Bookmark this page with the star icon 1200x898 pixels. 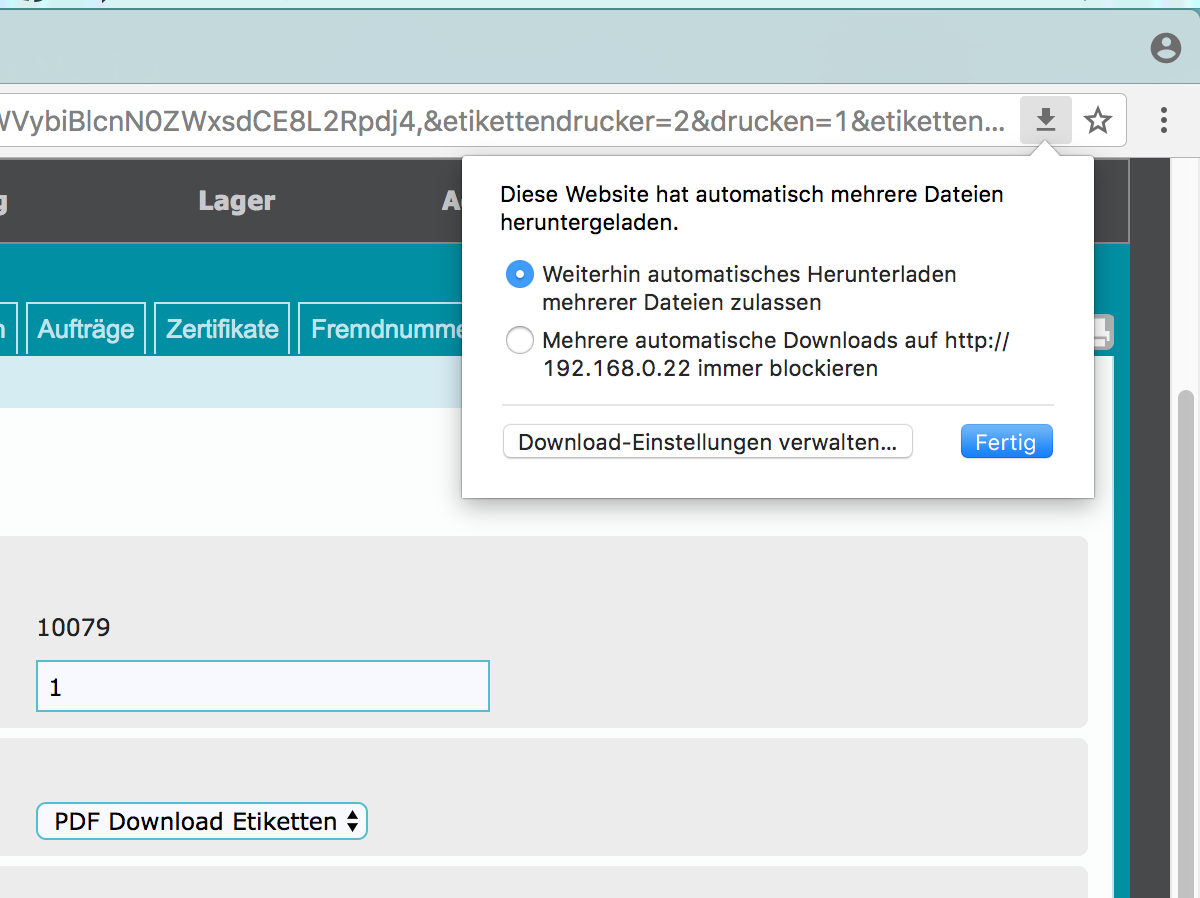(1098, 121)
